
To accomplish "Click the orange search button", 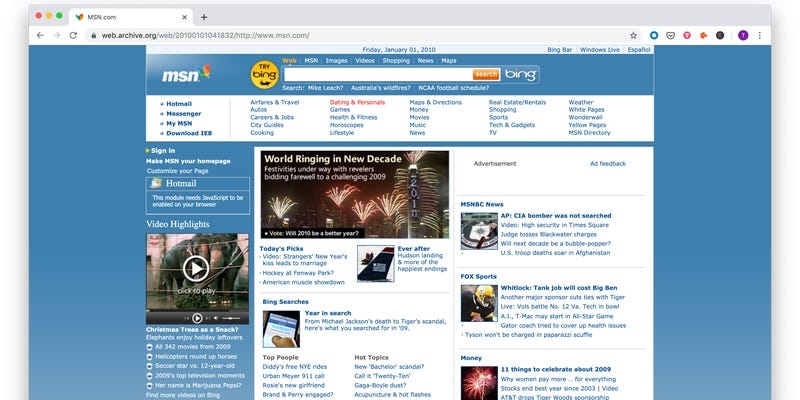I will click(486, 74).
